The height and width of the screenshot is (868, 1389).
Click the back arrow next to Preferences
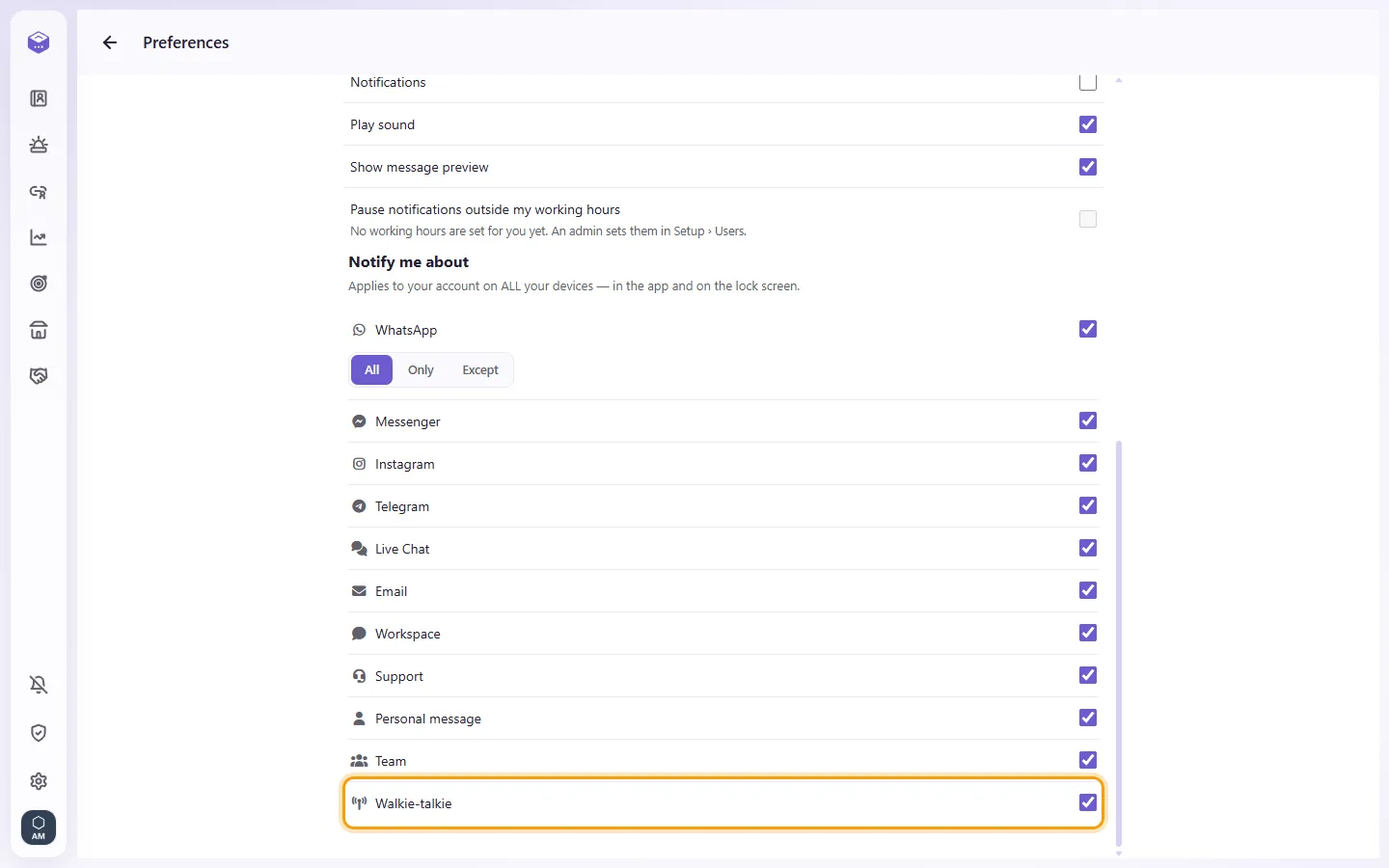click(110, 42)
